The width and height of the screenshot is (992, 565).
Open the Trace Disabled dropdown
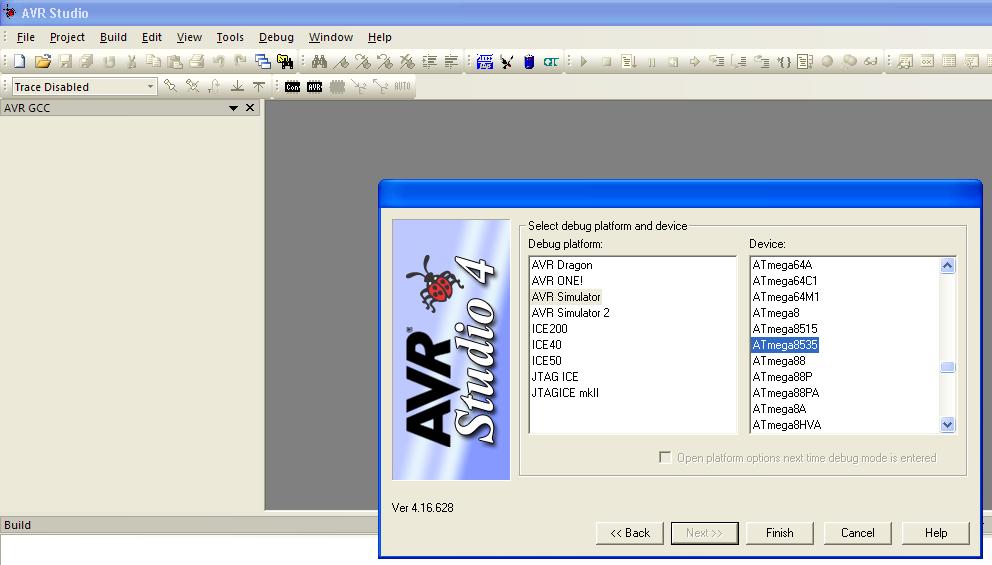coord(151,87)
